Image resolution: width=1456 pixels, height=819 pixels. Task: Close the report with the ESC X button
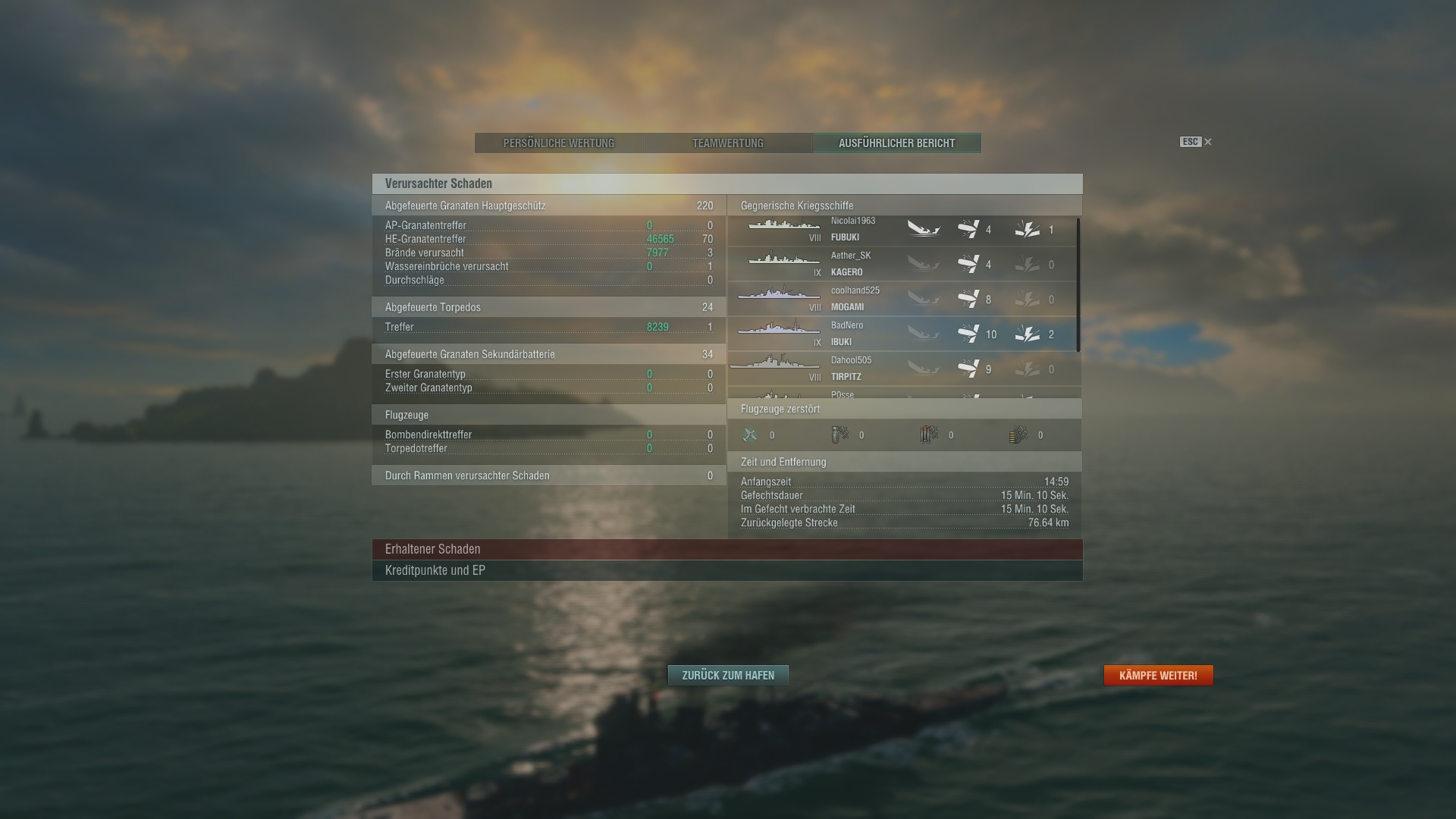click(x=1196, y=142)
